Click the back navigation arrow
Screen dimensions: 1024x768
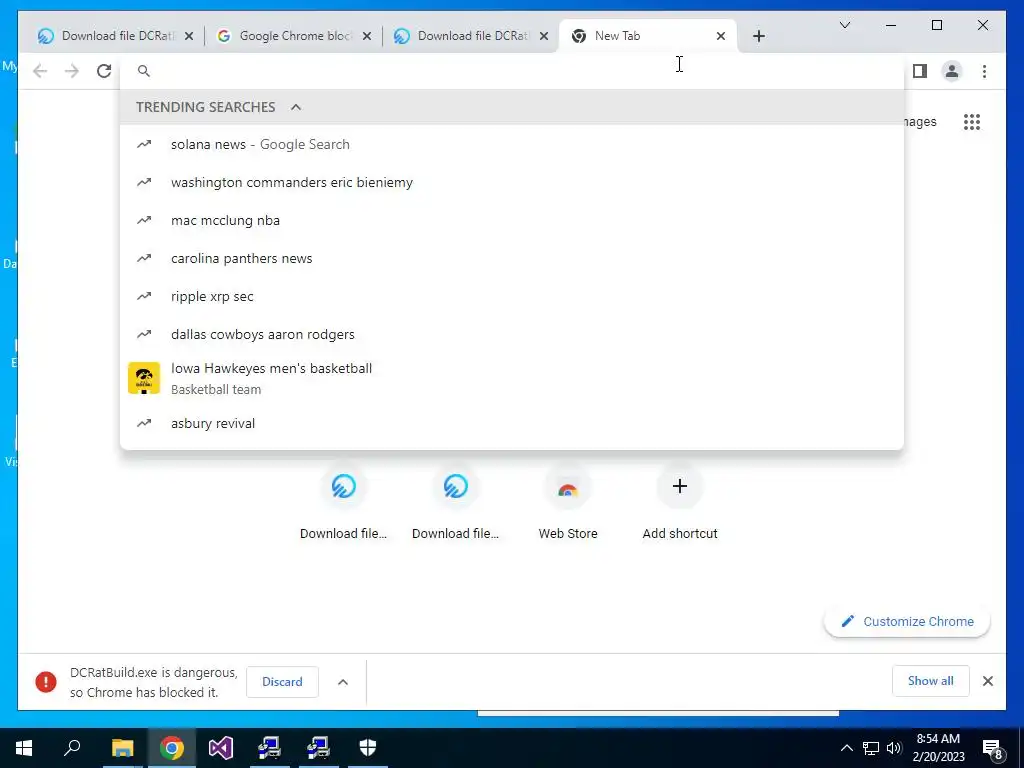(40, 71)
